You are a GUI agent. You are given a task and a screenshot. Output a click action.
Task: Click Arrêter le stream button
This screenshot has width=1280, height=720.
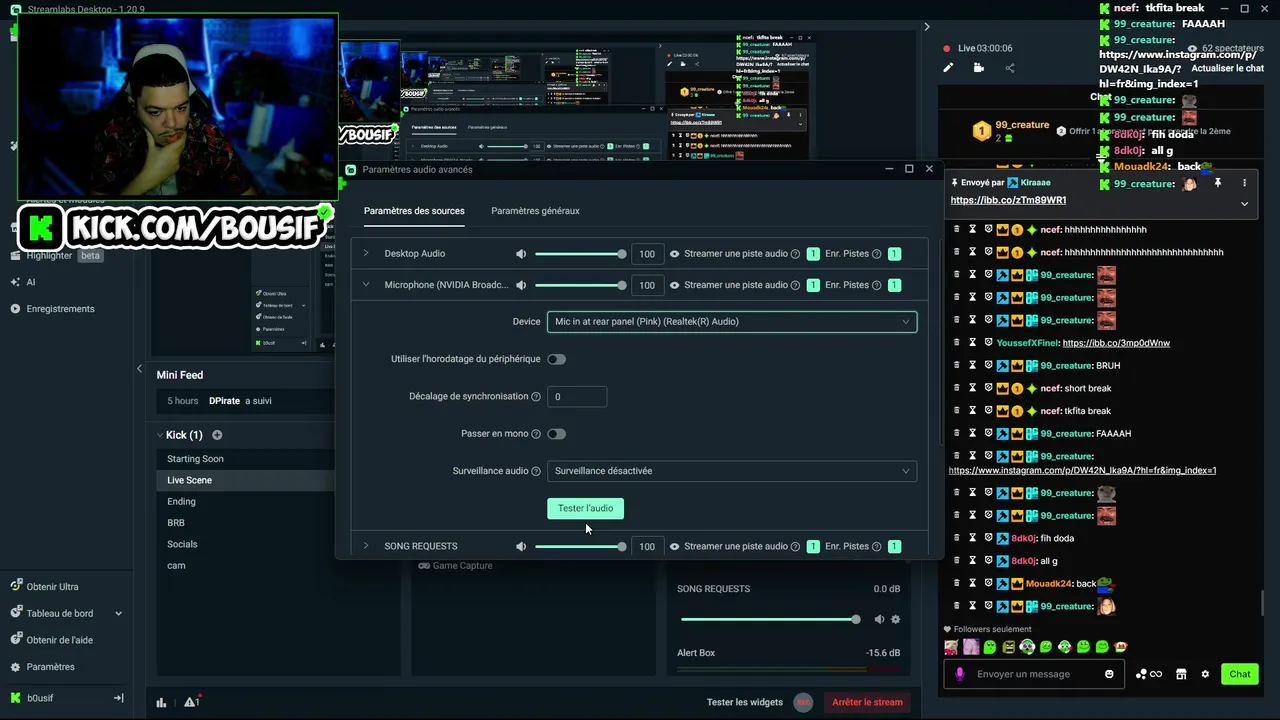pyautogui.click(x=867, y=702)
